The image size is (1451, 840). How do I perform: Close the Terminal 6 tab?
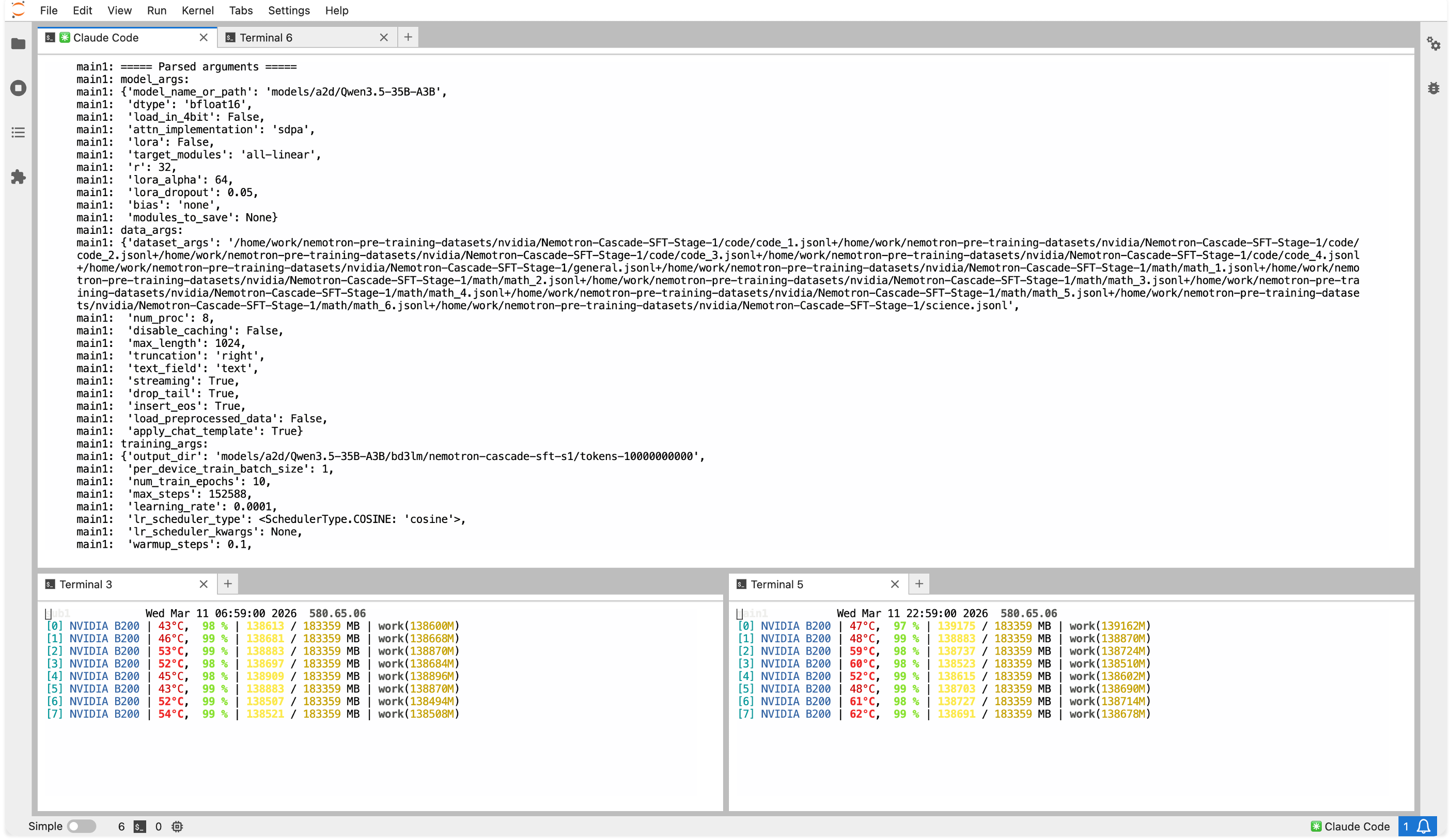(x=383, y=37)
